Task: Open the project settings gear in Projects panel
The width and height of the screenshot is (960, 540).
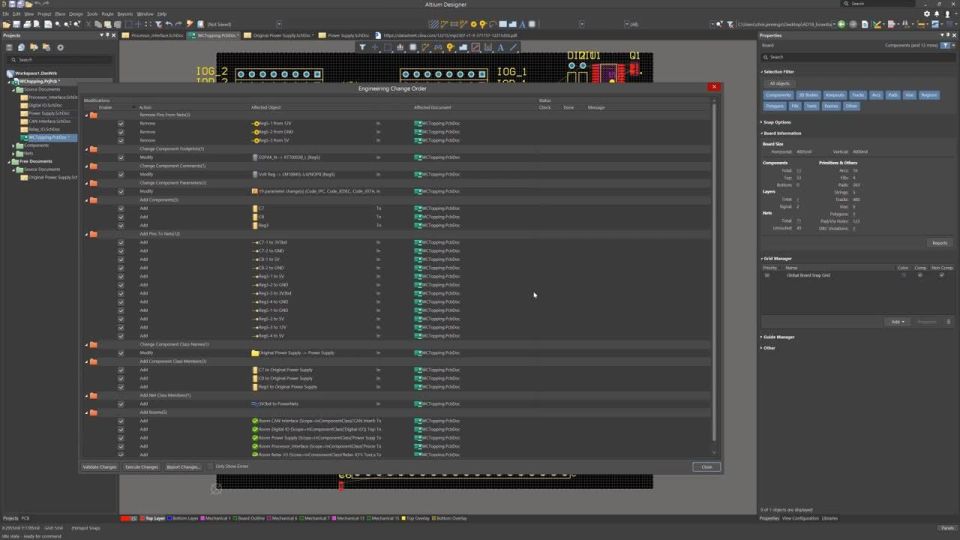Action: point(60,47)
